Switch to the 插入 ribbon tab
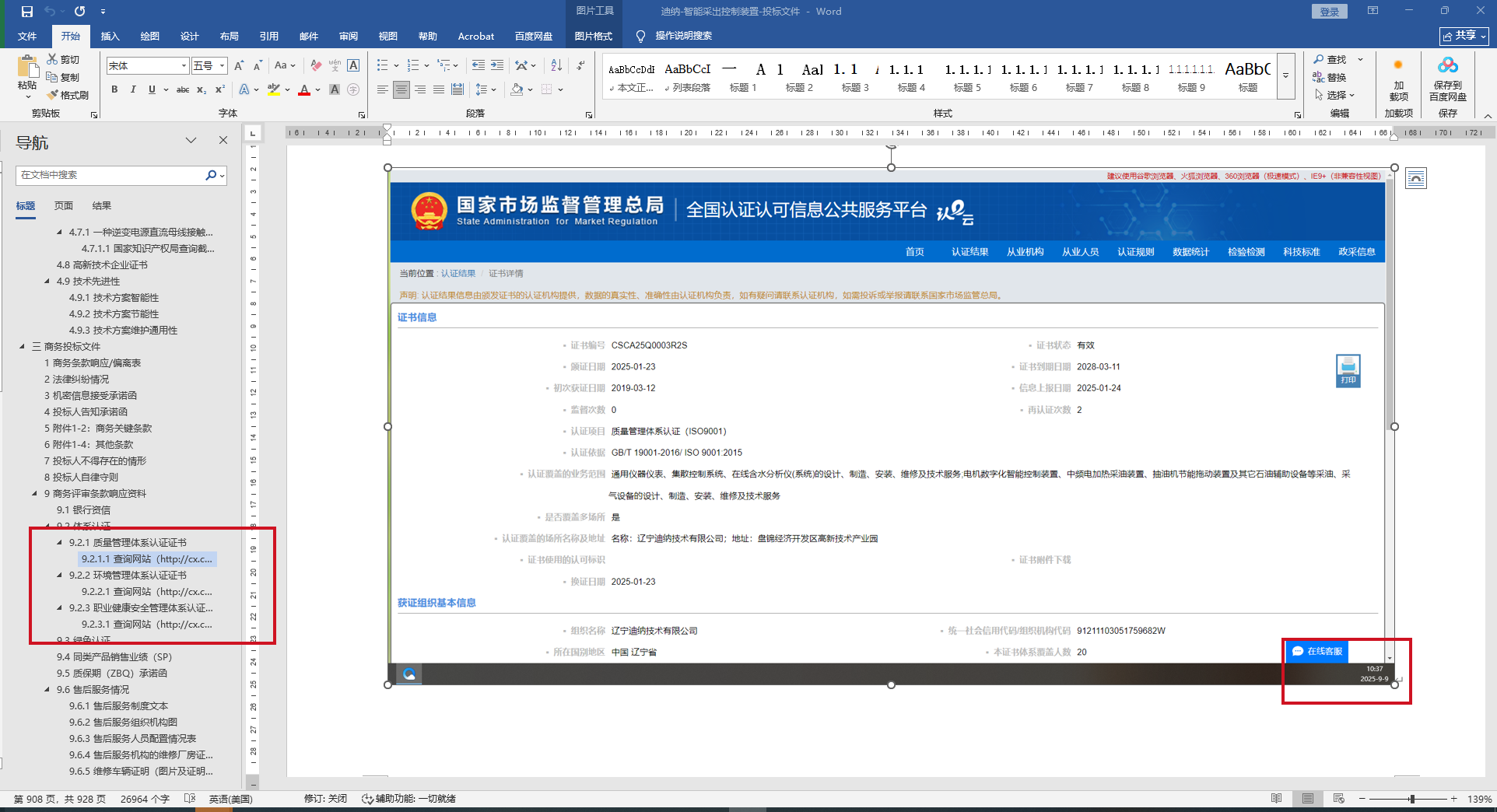This screenshot has width=1497, height=812. (110, 36)
